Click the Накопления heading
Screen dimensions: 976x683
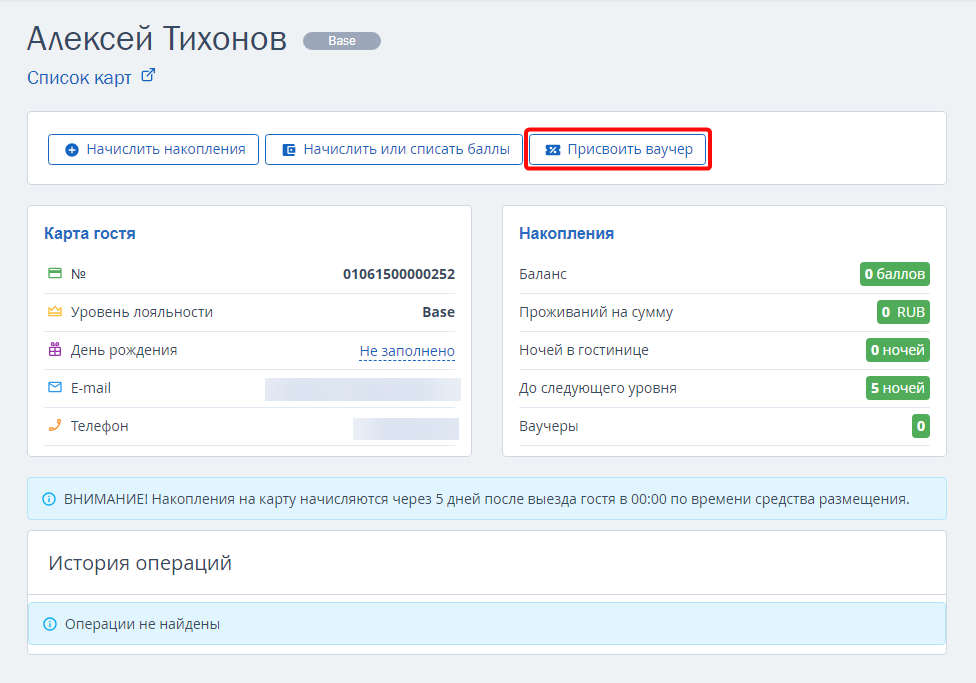point(566,233)
